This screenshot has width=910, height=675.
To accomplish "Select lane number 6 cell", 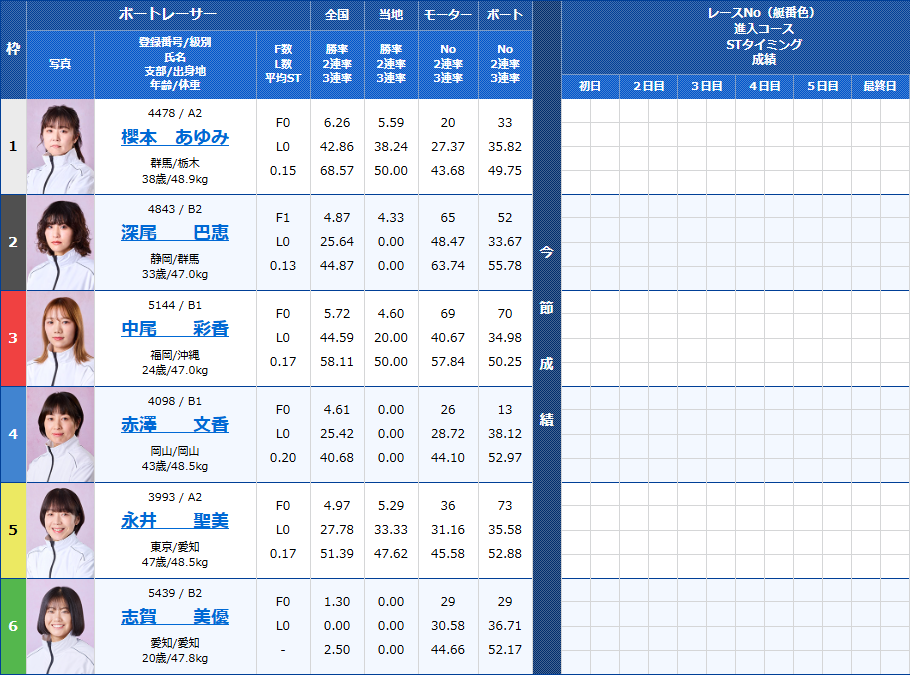I will [x=12, y=625].
